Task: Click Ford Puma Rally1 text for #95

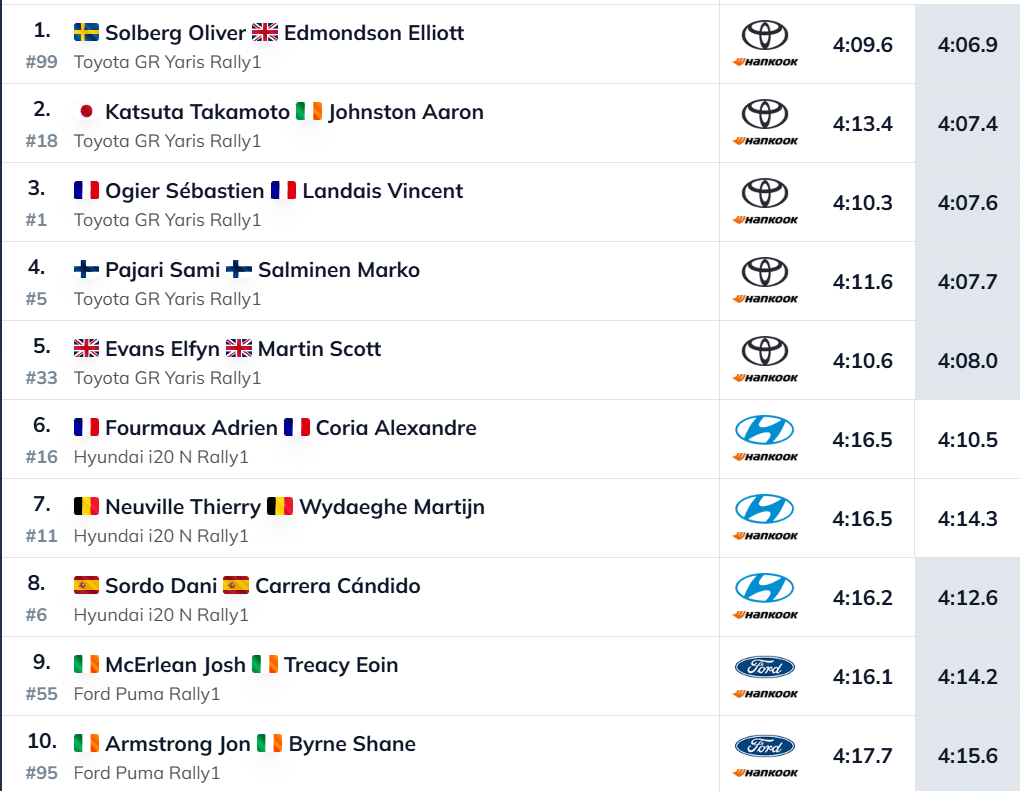Action: click(146, 773)
